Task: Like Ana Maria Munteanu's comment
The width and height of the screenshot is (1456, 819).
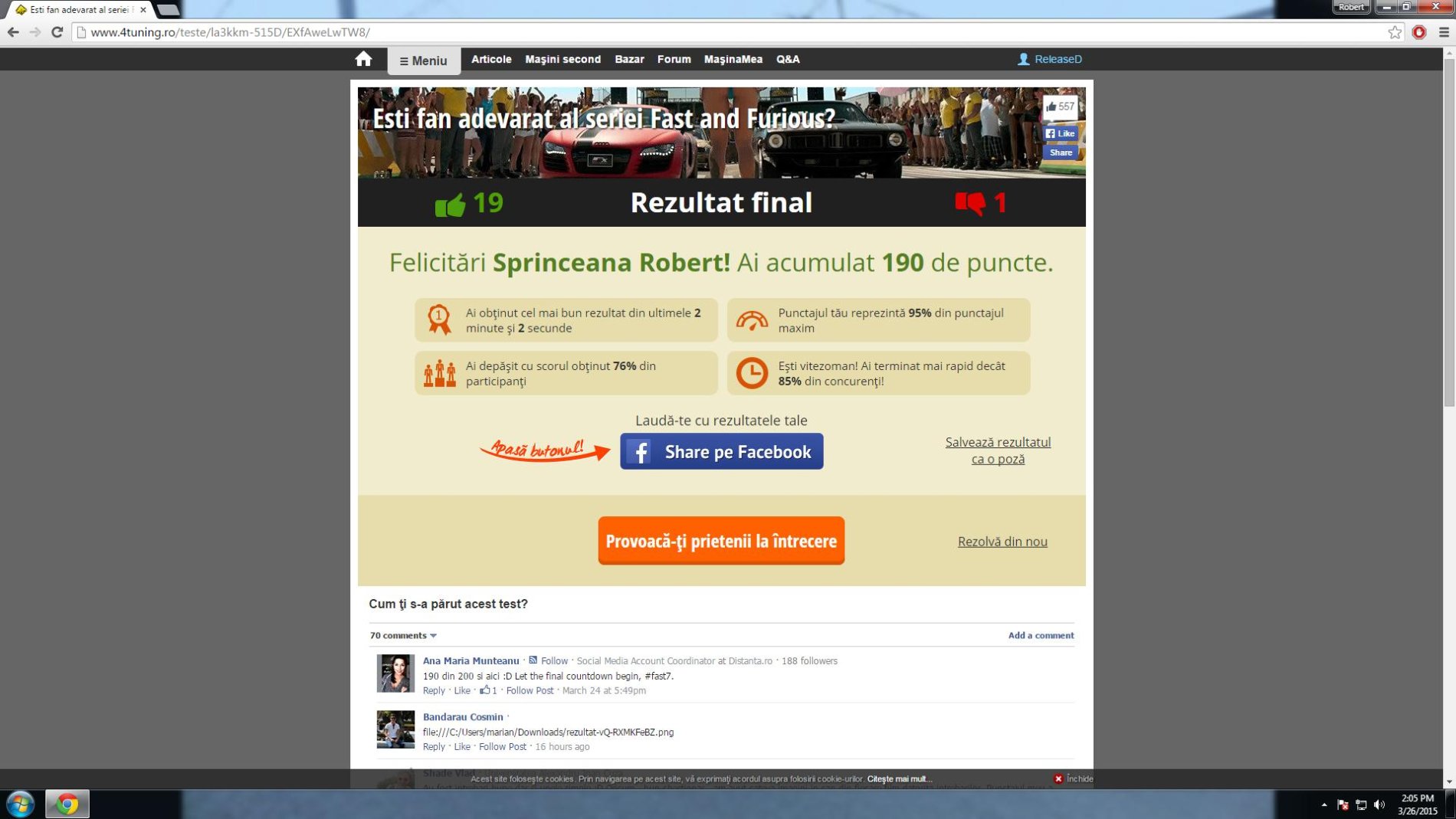Action: [x=462, y=690]
